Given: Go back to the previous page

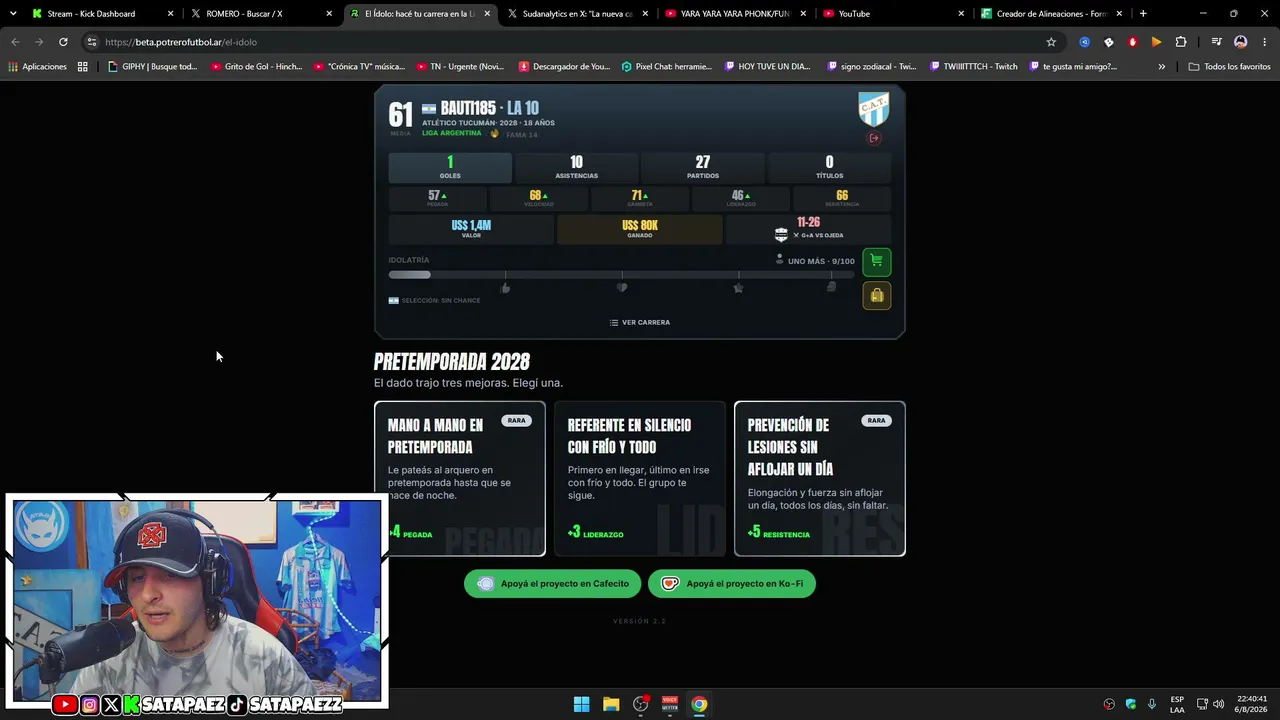Looking at the screenshot, I should pos(15,42).
